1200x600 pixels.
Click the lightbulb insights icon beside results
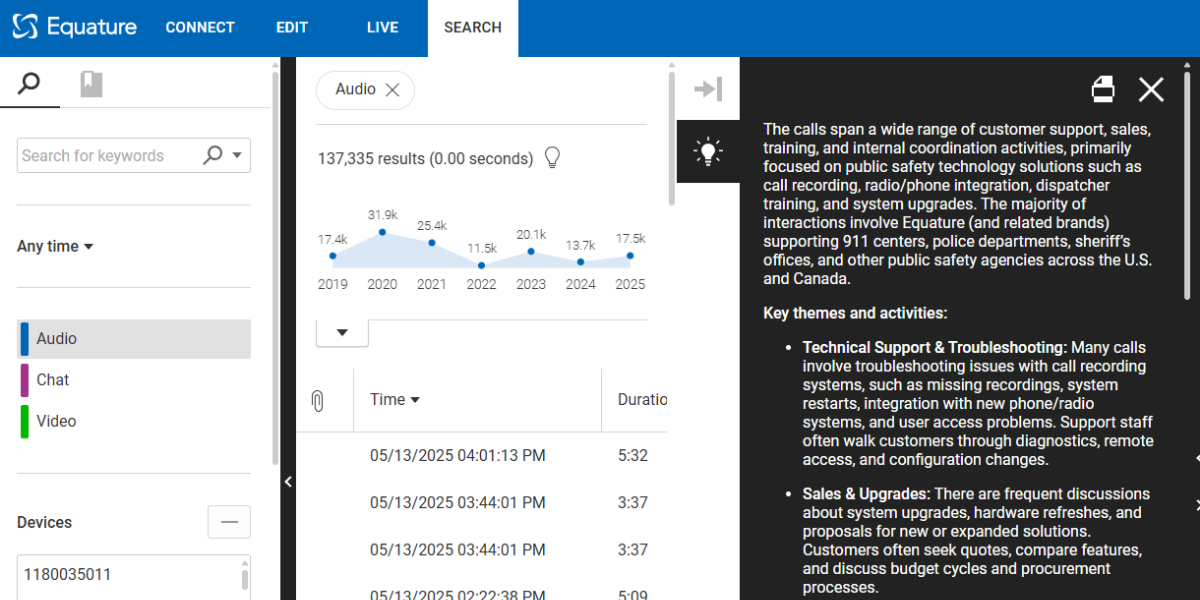coord(551,158)
